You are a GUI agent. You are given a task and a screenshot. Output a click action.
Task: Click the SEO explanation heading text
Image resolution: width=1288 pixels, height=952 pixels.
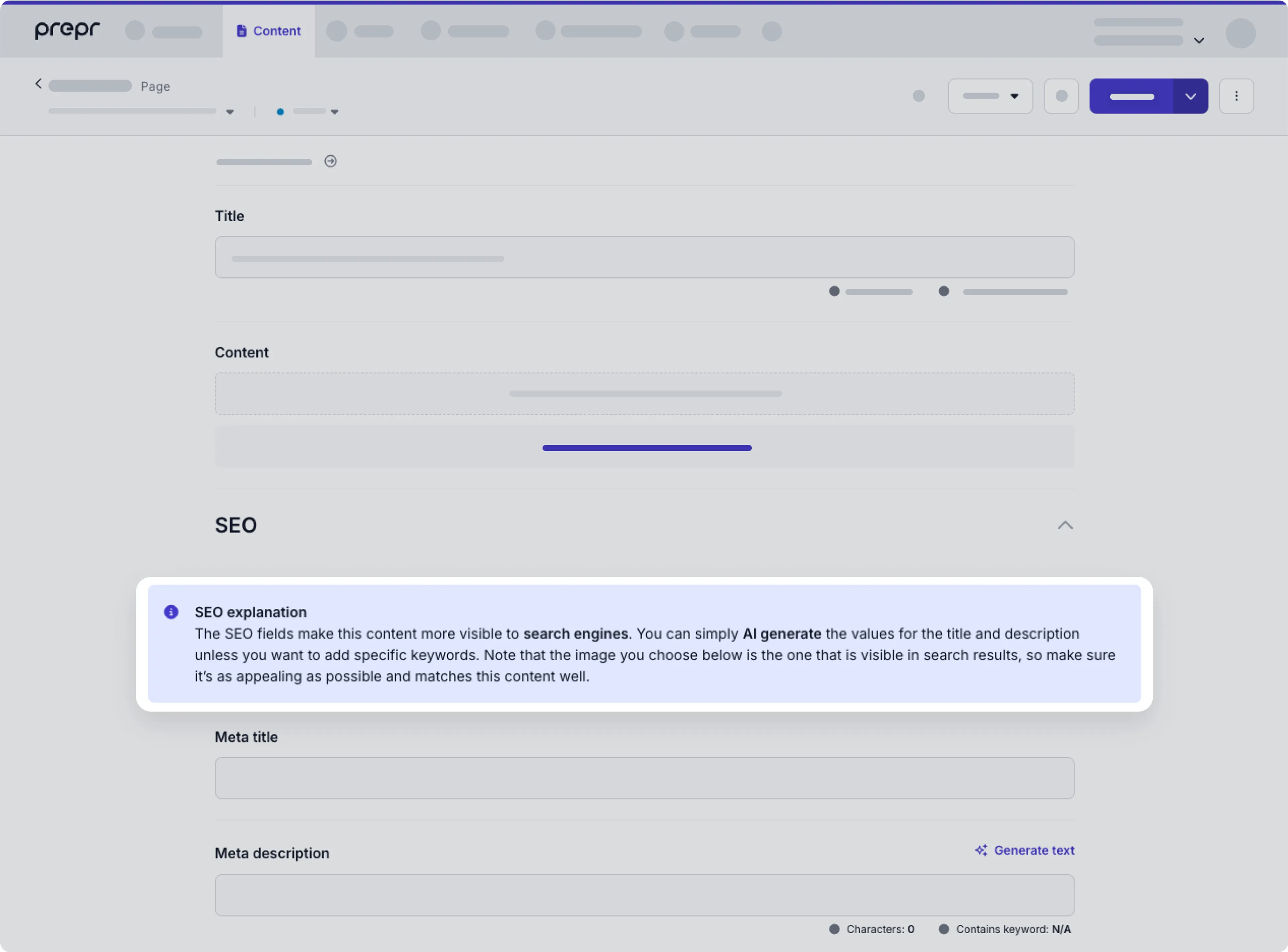point(250,612)
